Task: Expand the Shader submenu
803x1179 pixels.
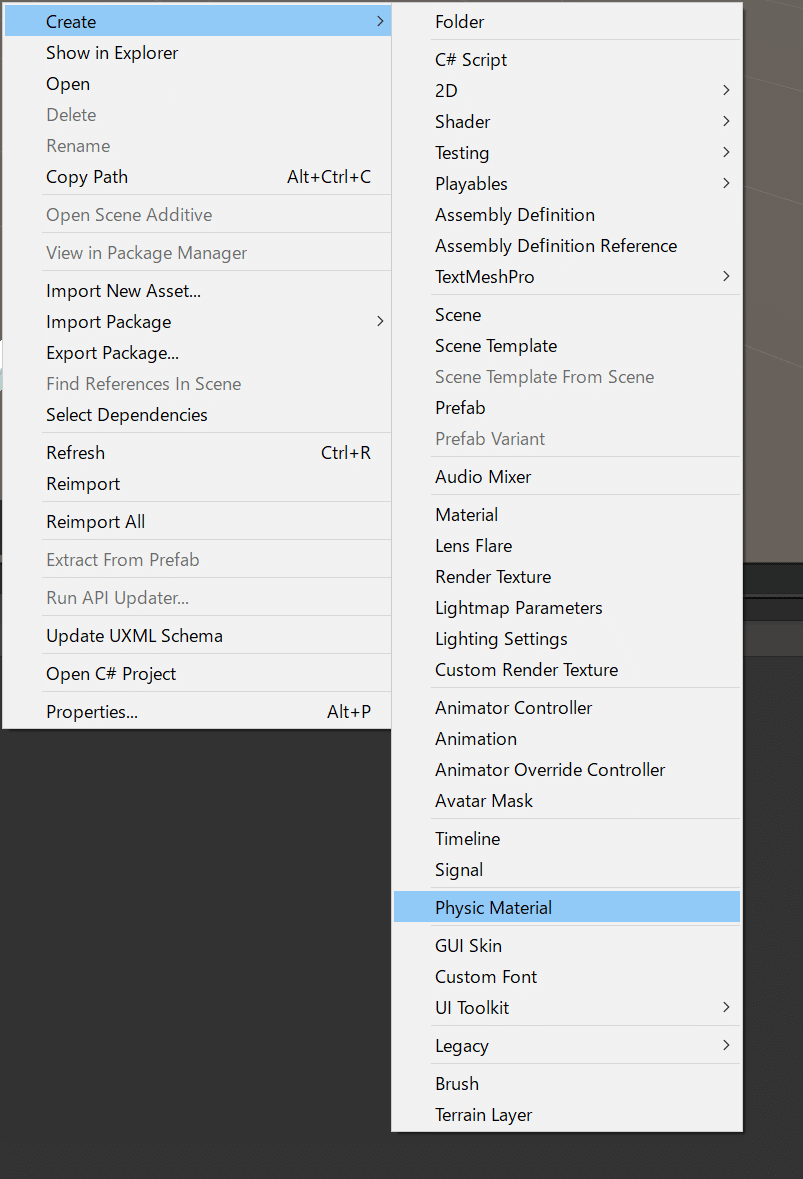Action: pos(567,121)
